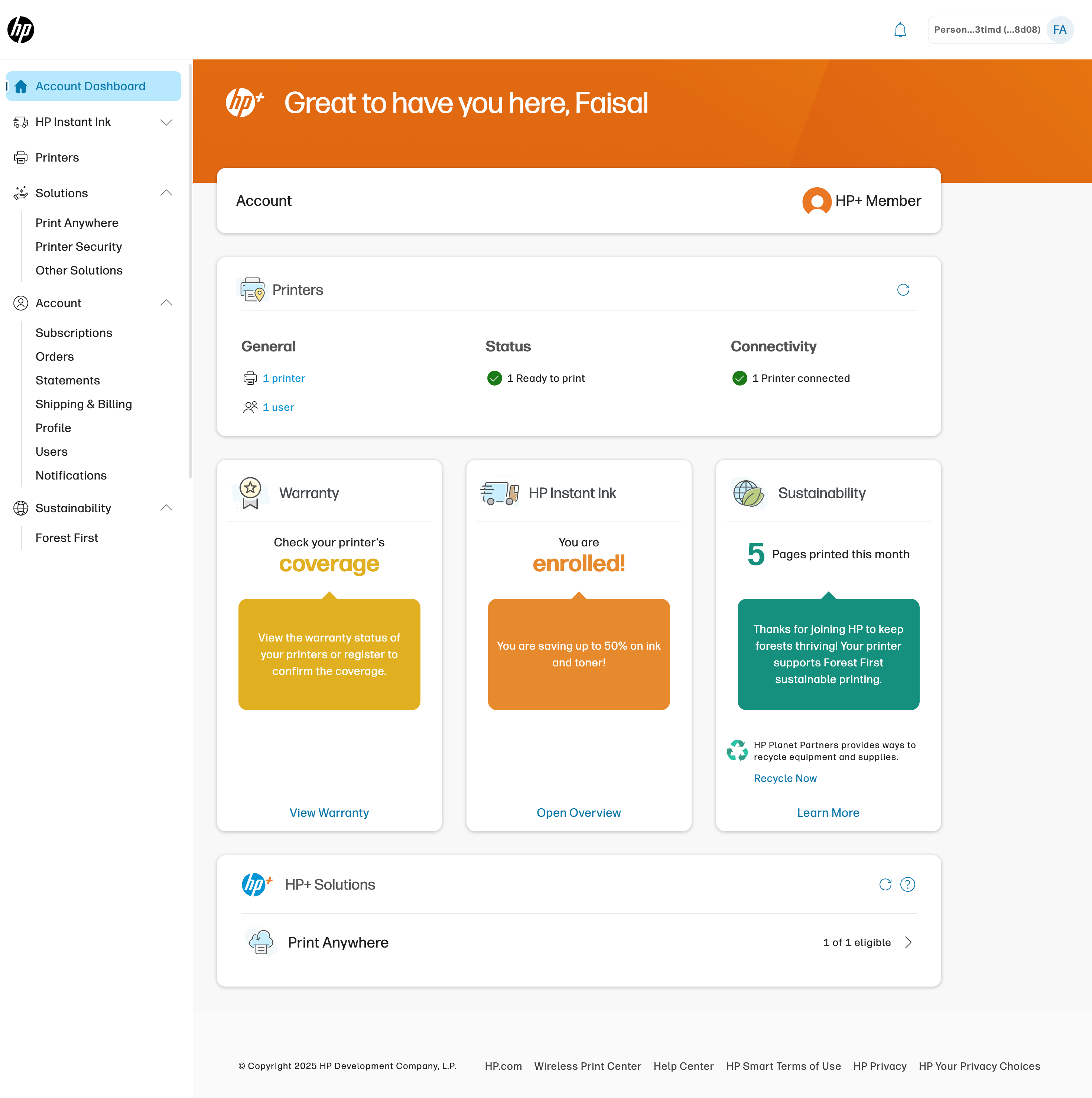
Task: Click the printer icon beside 1 printer
Action: [x=250, y=379]
